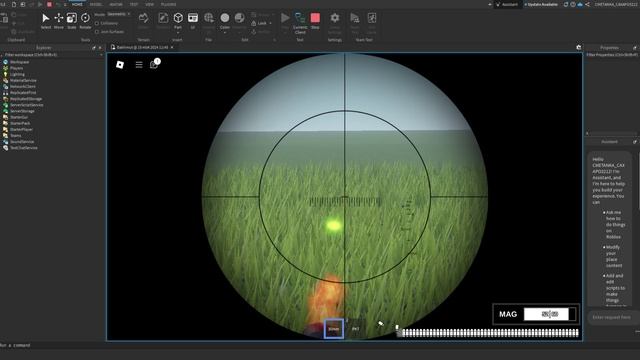640x360 pixels.
Task: Insert a Part using the cube icon
Action: (x=178, y=18)
